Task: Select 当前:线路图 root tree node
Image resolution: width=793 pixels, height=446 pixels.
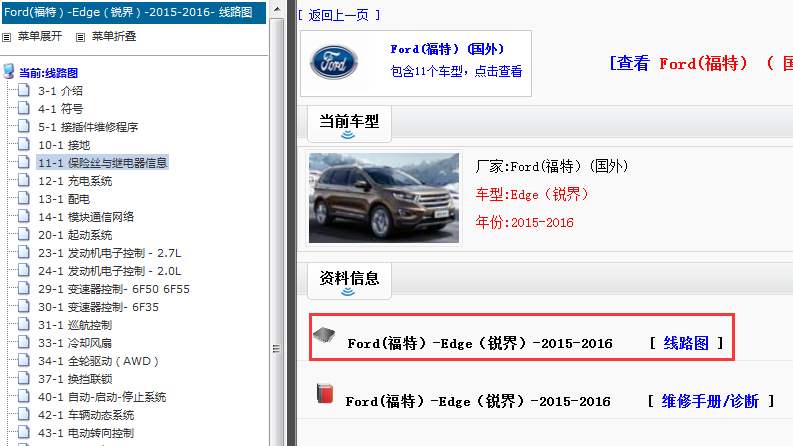Action: click(x=49, y=73)
